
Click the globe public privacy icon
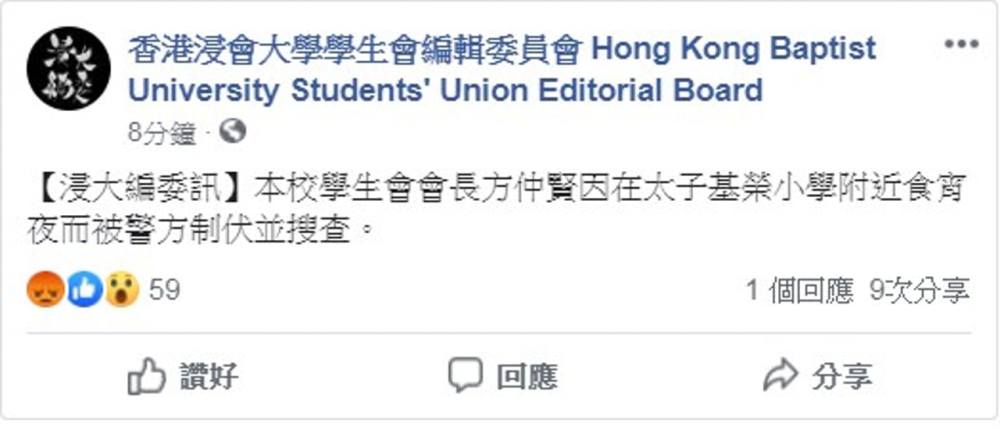tap(232, 132)
